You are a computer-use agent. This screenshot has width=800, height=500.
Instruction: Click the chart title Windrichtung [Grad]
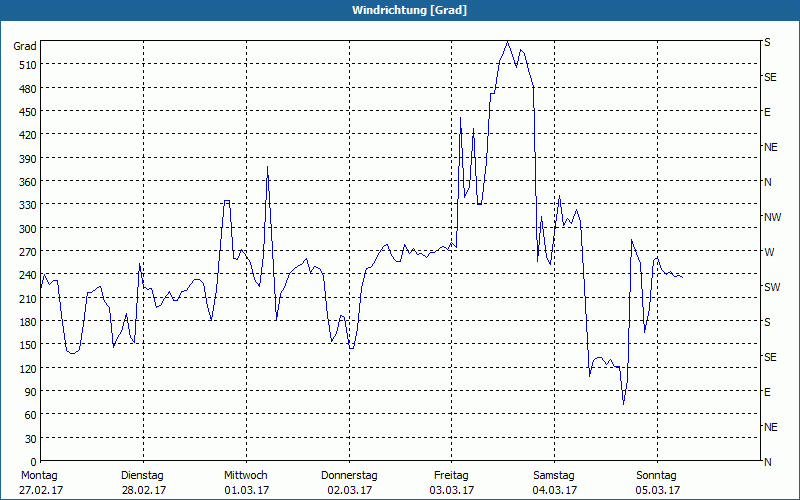(x=409, y=10)
